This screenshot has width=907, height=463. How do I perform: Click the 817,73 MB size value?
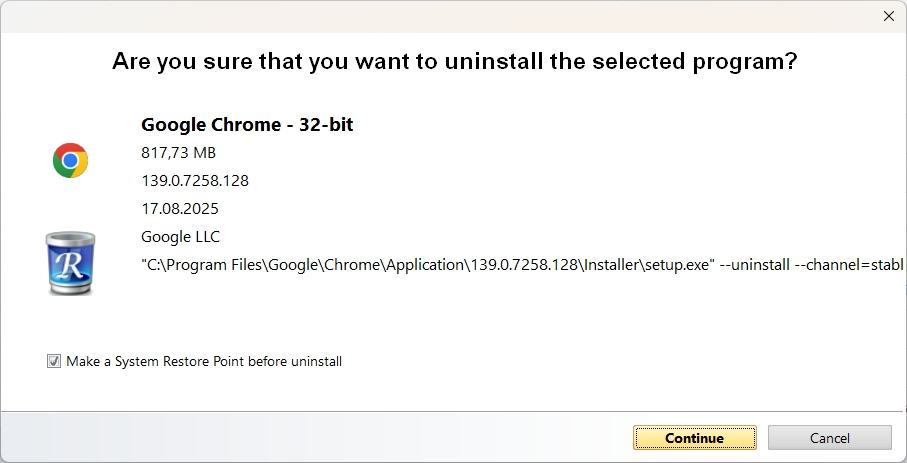click(178, 153)
